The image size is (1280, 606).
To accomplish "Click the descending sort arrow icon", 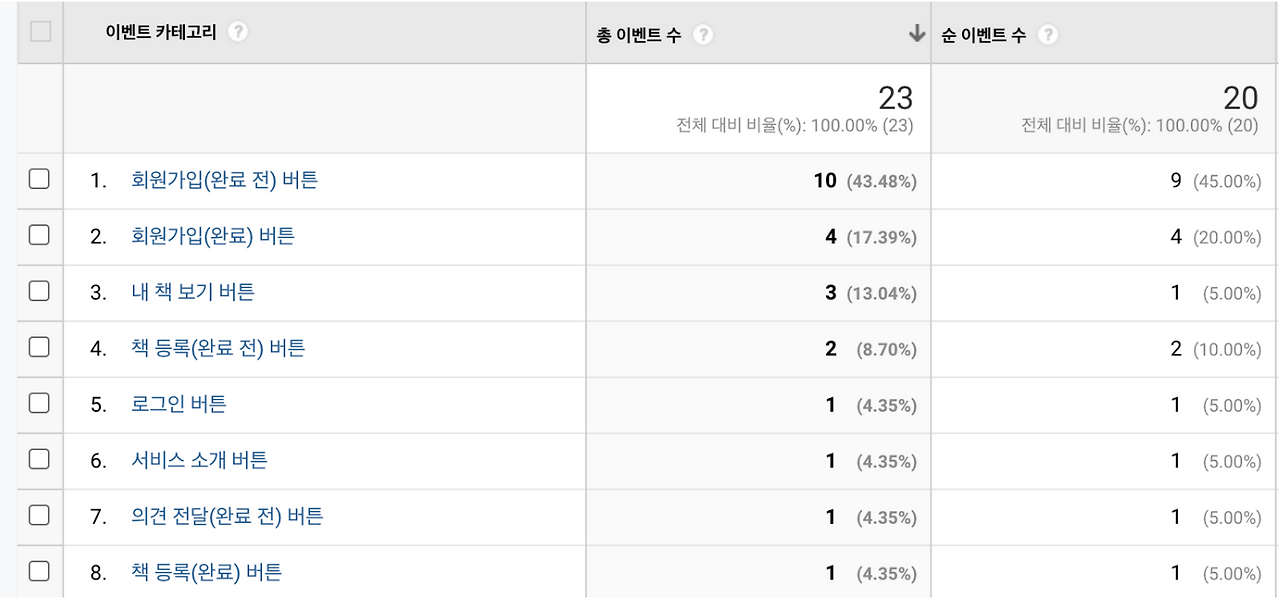I will 917,34.
